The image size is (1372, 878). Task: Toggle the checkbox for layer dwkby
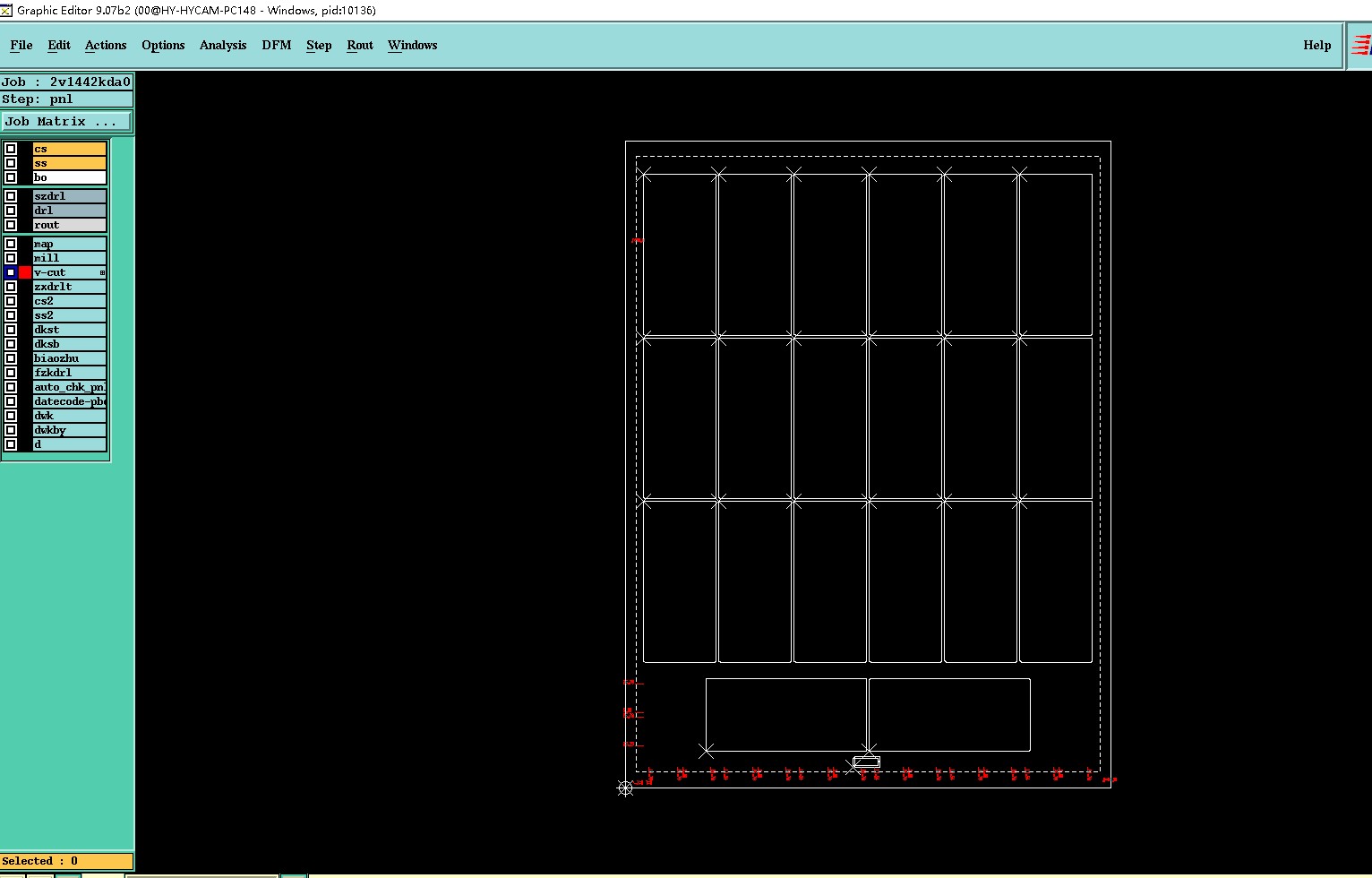pyautogui.click(x=11, y=430)
